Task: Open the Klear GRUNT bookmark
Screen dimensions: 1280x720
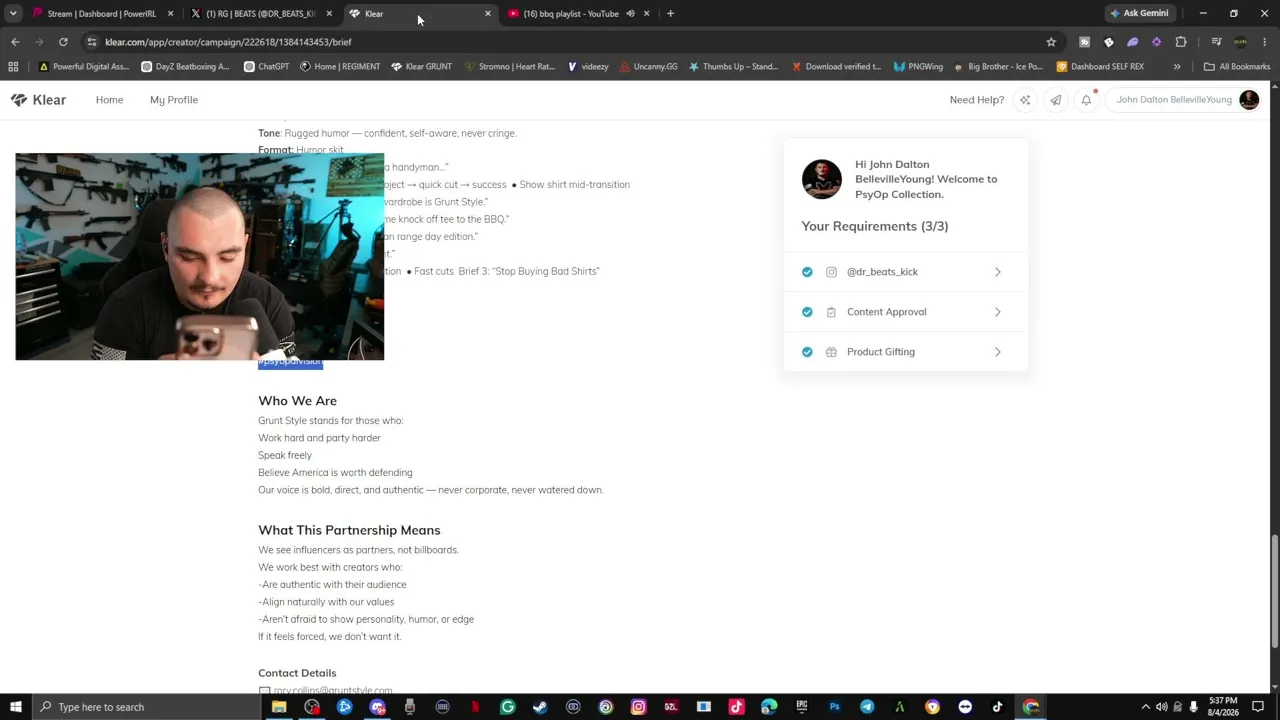Action: pos(421,67)
